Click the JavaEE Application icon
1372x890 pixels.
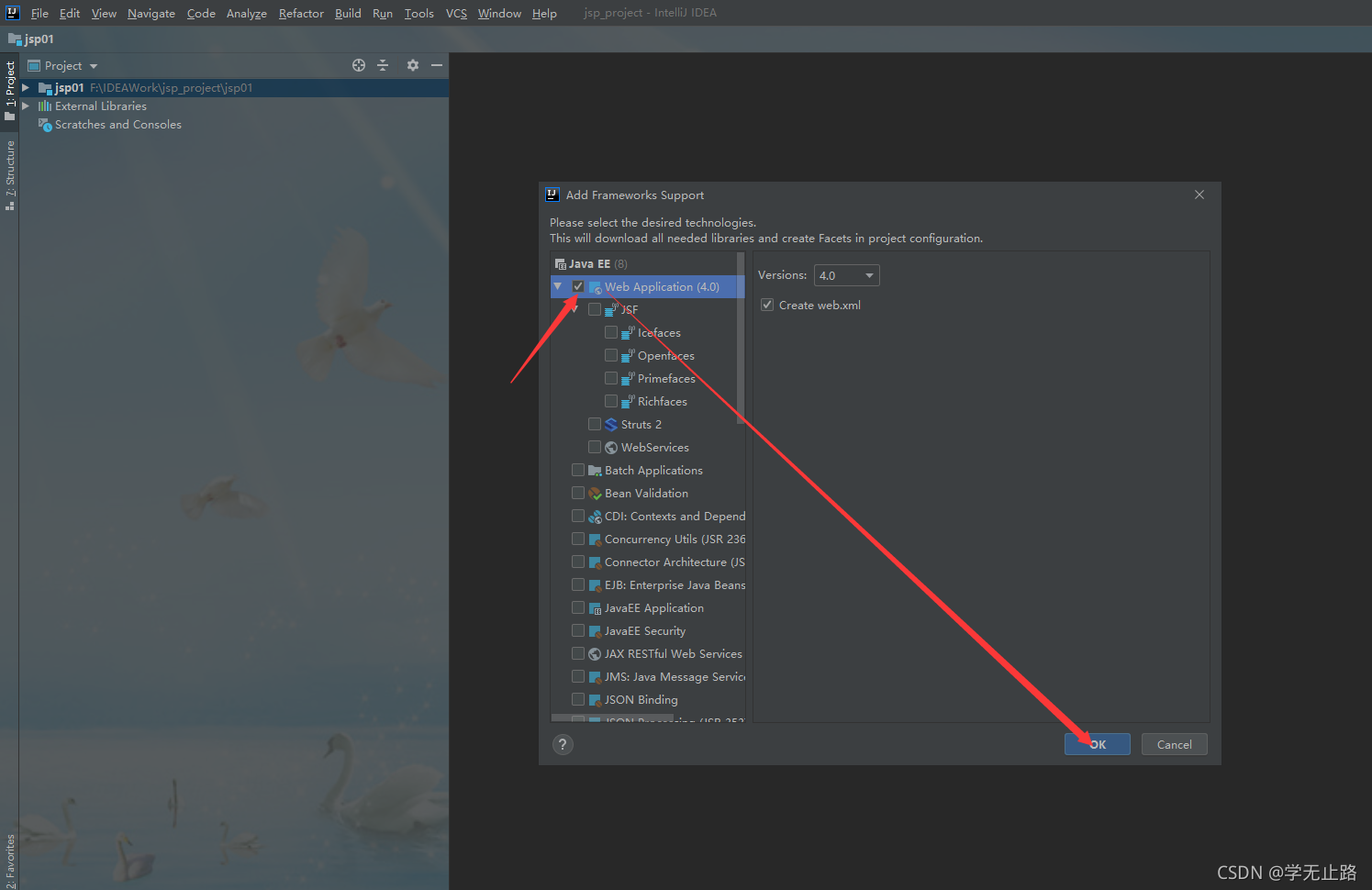pyautogui.click(x=595, y=608)
